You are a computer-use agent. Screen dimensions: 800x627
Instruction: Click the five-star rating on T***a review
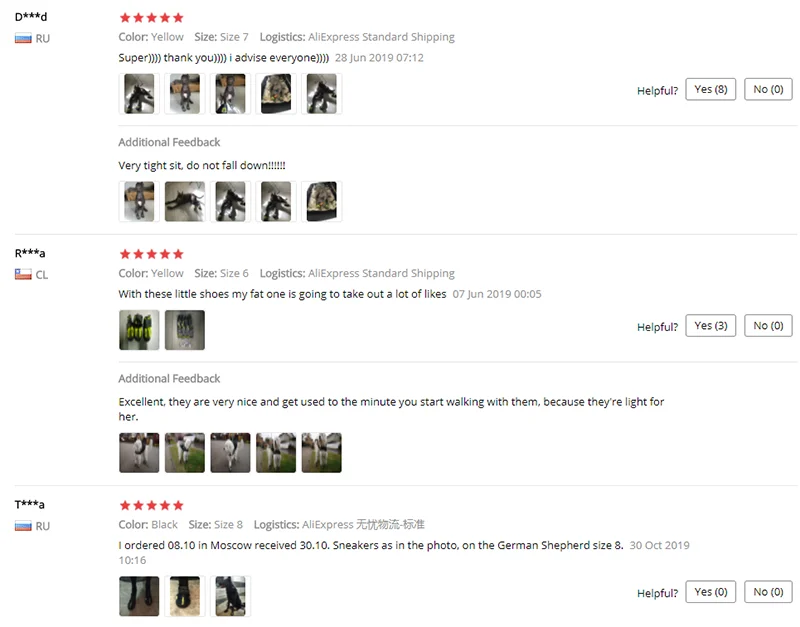coord(151,506)
